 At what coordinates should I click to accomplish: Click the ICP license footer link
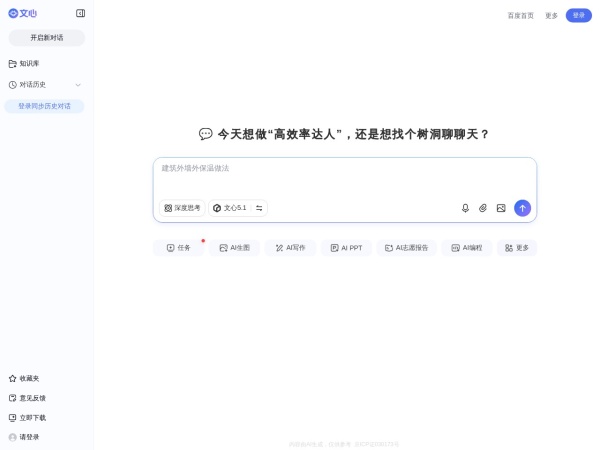click(377, 444)
